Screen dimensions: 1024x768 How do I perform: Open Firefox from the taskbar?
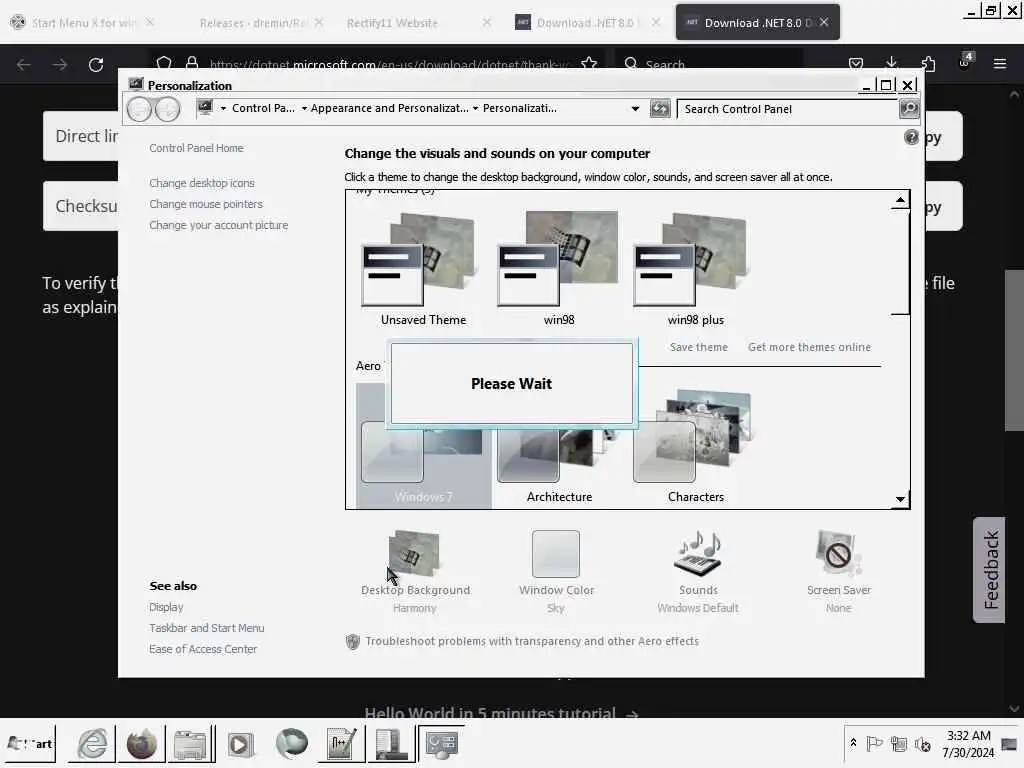pyautogui.click(x=141, y=743)
